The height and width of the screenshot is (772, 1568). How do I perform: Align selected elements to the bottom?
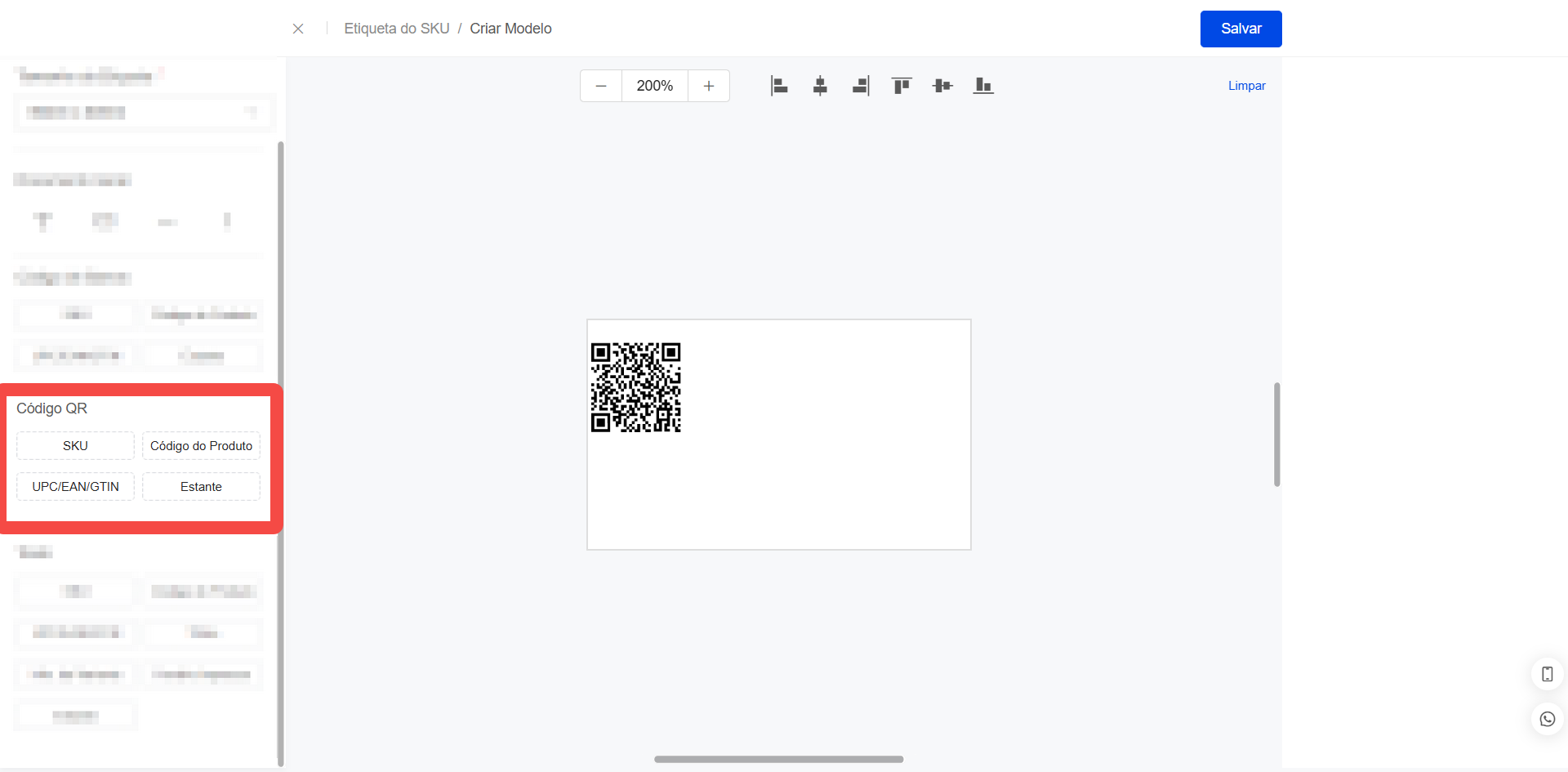983,86
